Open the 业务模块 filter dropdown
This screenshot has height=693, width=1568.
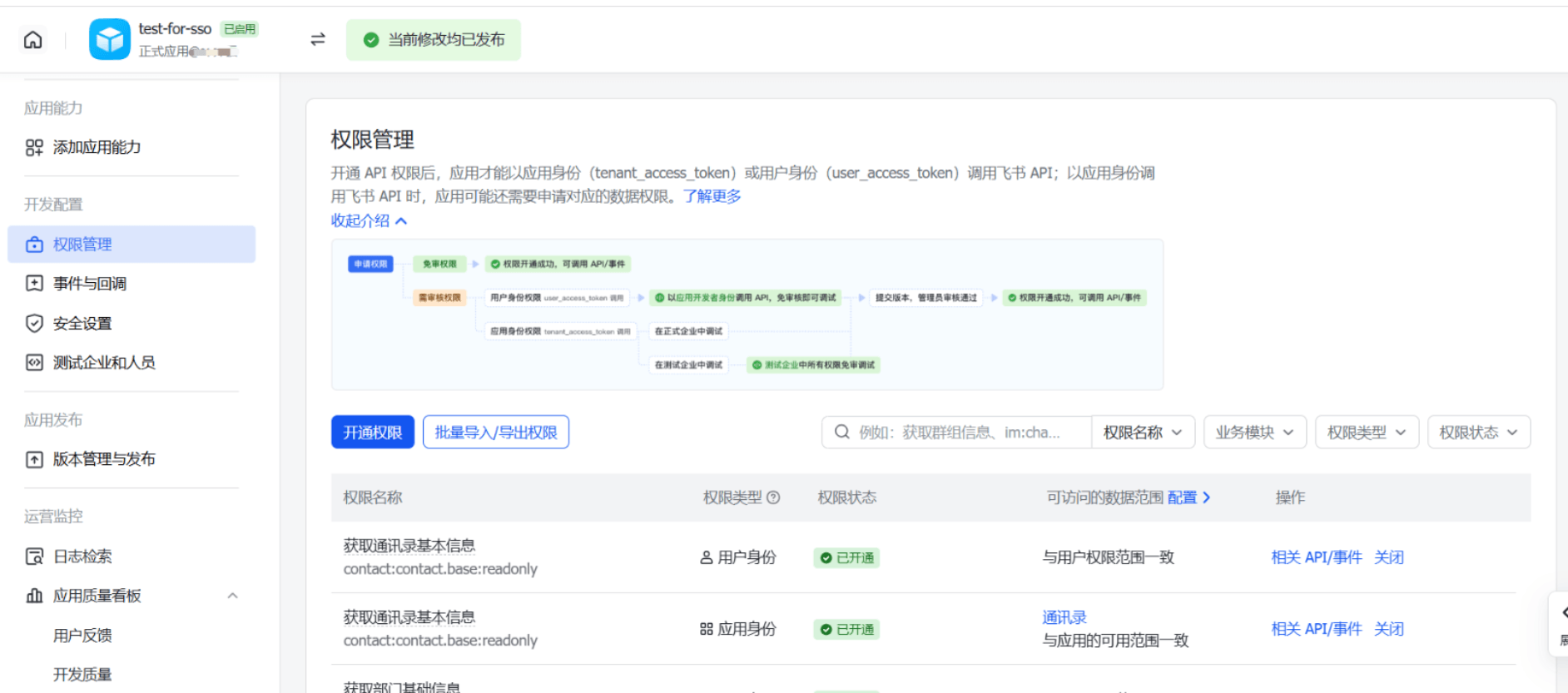tap(1254, 433)
